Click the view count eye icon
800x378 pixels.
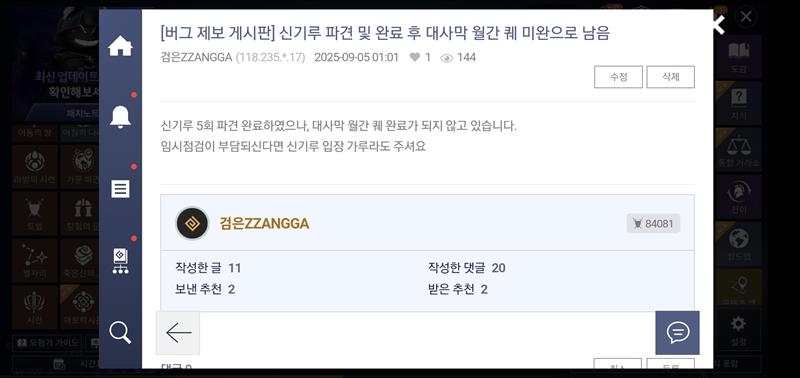click(446, 58)
